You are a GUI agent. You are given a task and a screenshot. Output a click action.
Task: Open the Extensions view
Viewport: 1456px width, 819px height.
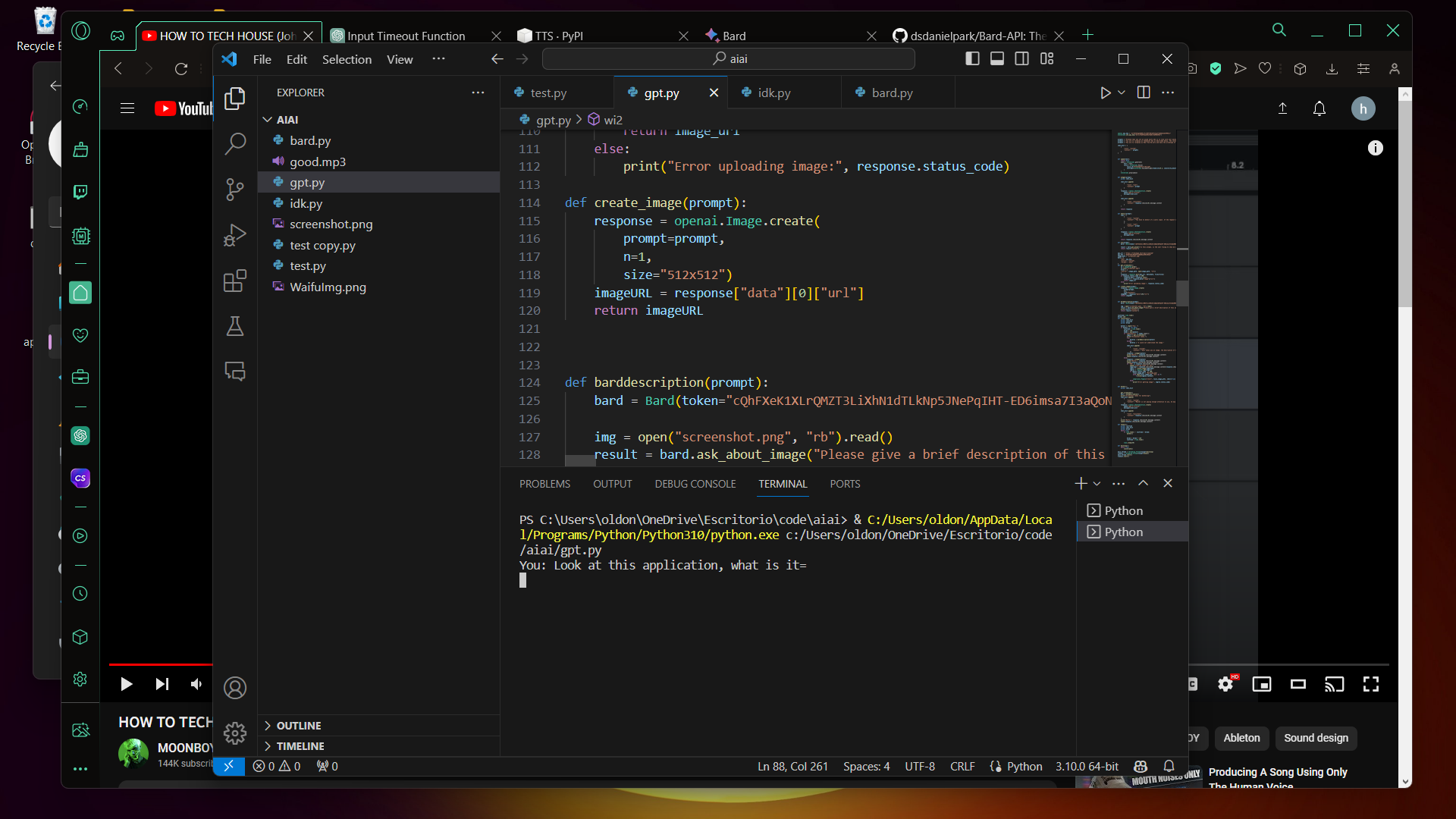coord(235,281)
